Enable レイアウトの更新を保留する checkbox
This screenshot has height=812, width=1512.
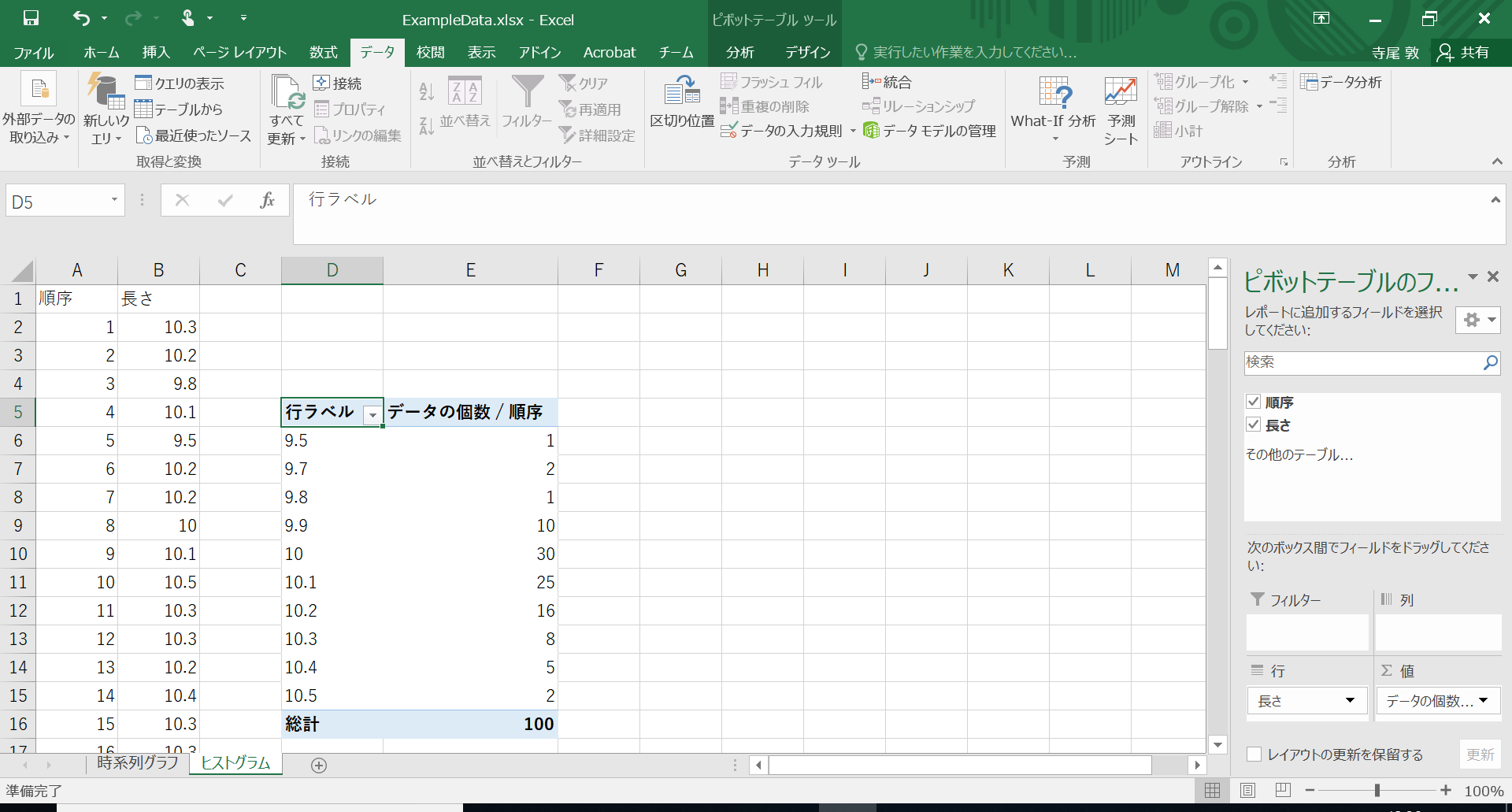(x=1254, y=755)
